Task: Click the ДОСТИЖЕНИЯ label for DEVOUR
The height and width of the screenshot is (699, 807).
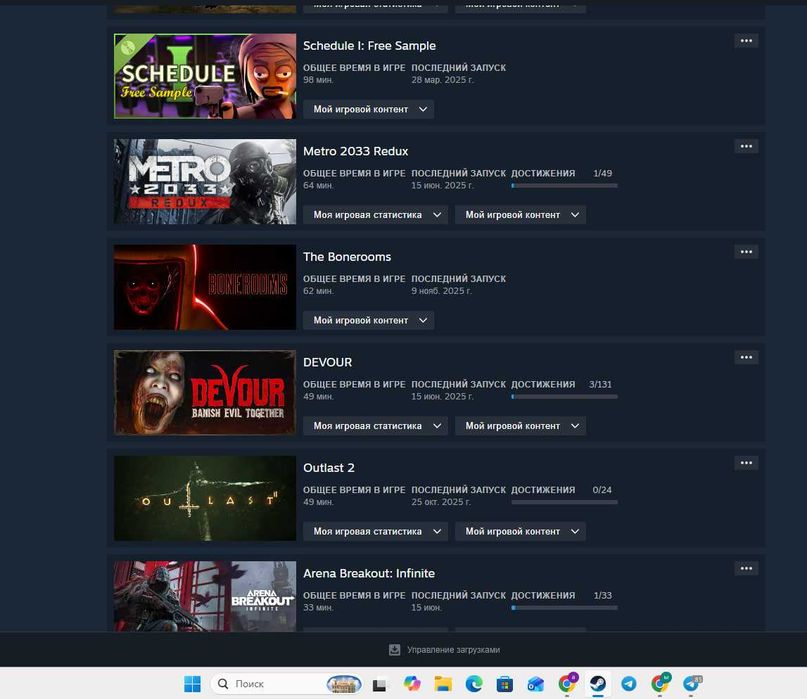Action: pos(543,385)
